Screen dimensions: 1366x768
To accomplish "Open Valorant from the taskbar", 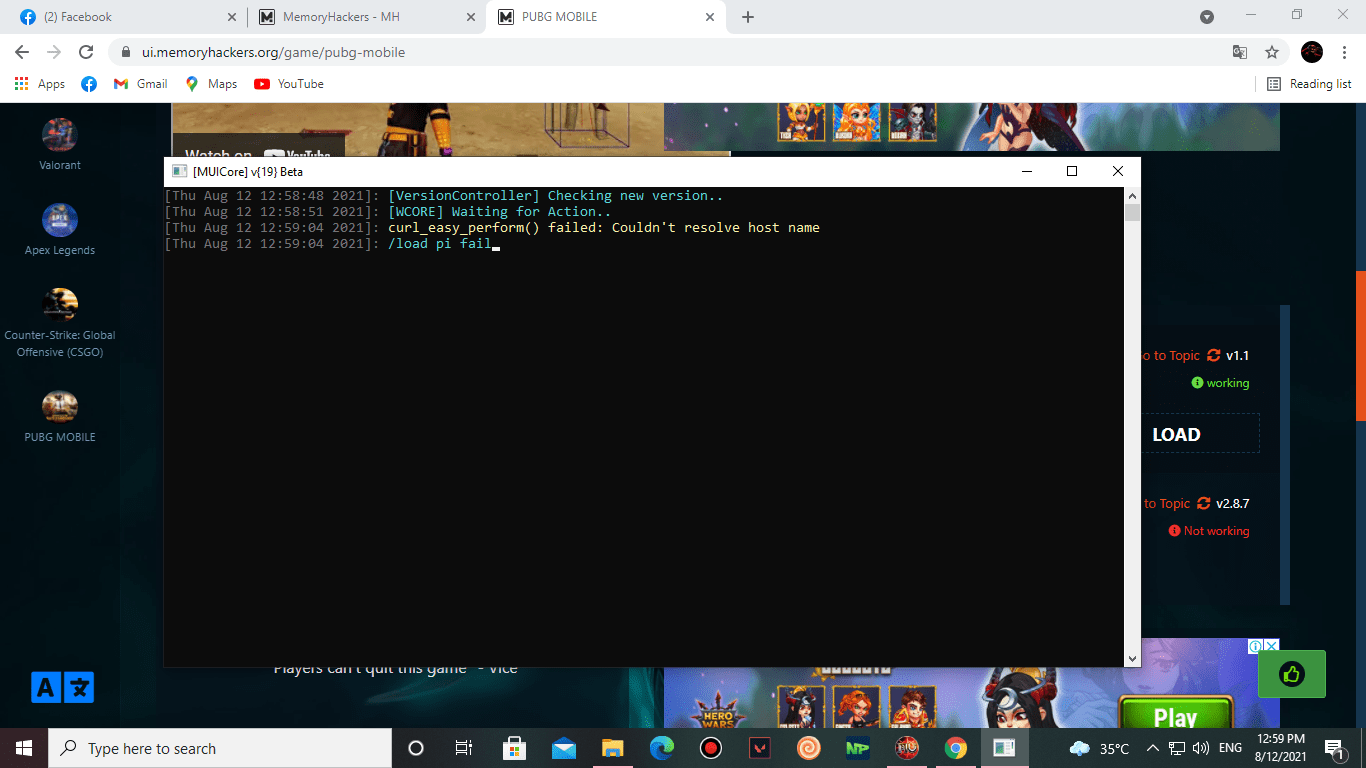I will (x=759, y=748).
